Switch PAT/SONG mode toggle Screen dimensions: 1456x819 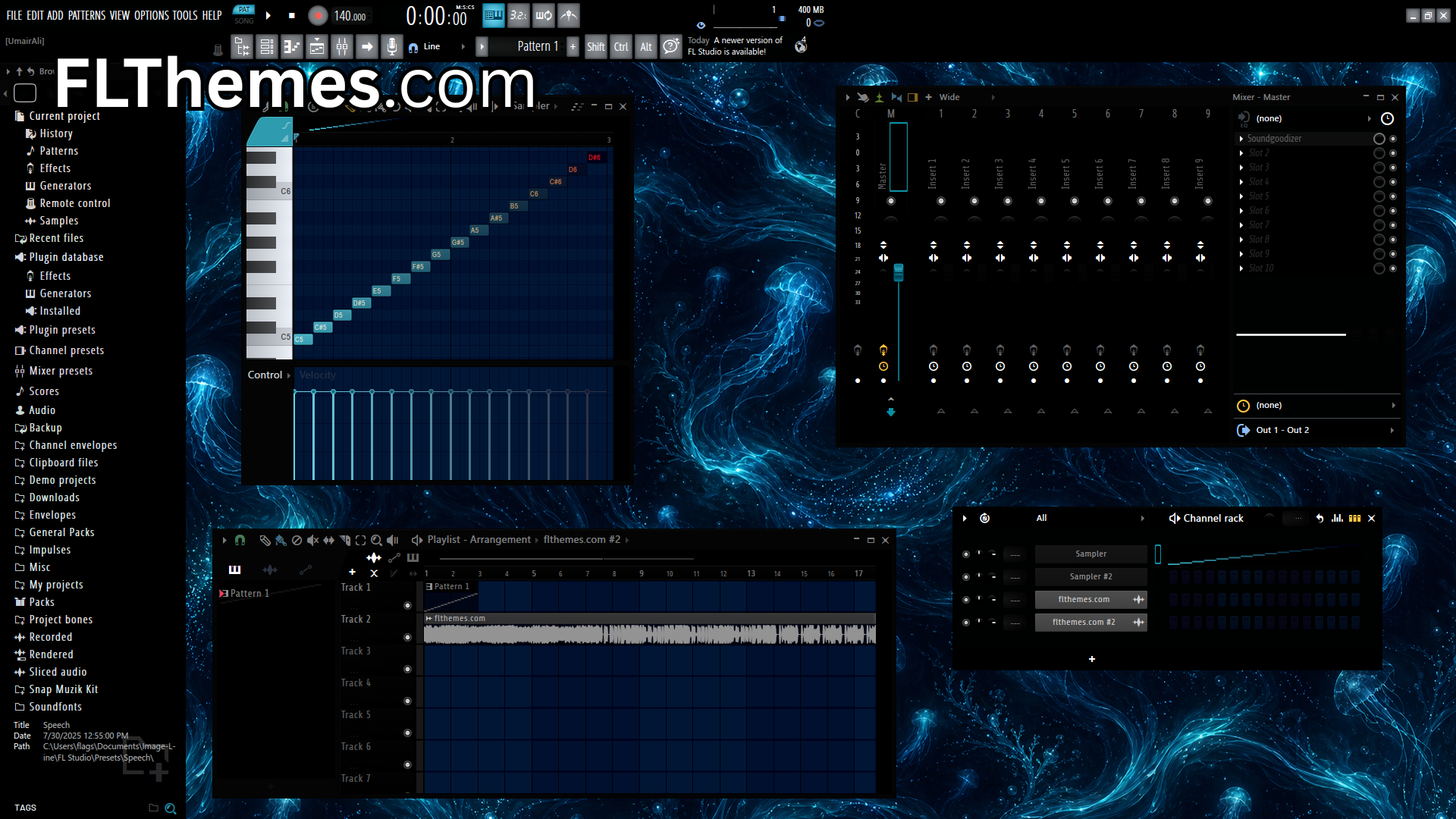click(244, 15)
